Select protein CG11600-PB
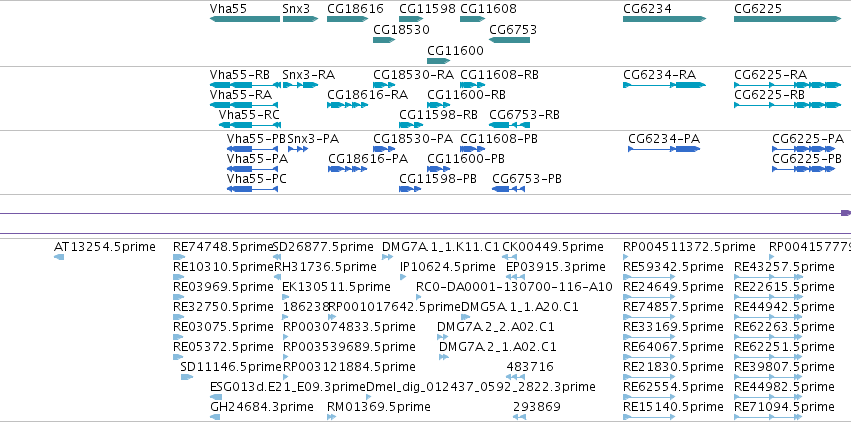 click(439, 169)
